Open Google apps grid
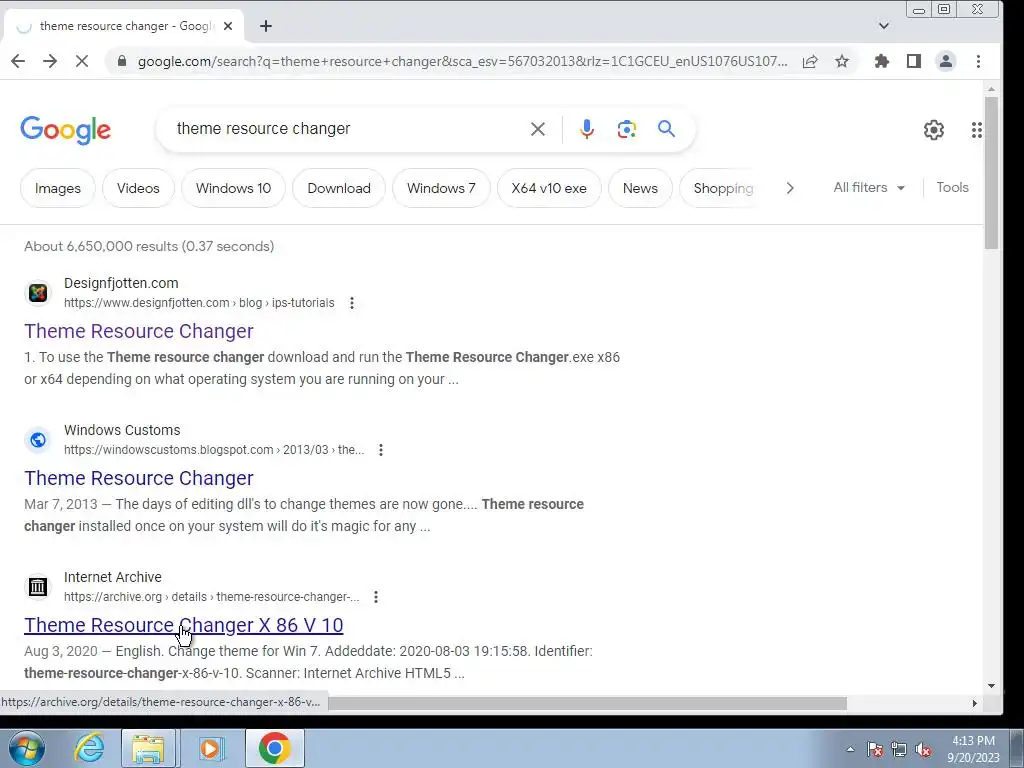The height and width of the screenshot is (768, 1024). pos(976,130)
